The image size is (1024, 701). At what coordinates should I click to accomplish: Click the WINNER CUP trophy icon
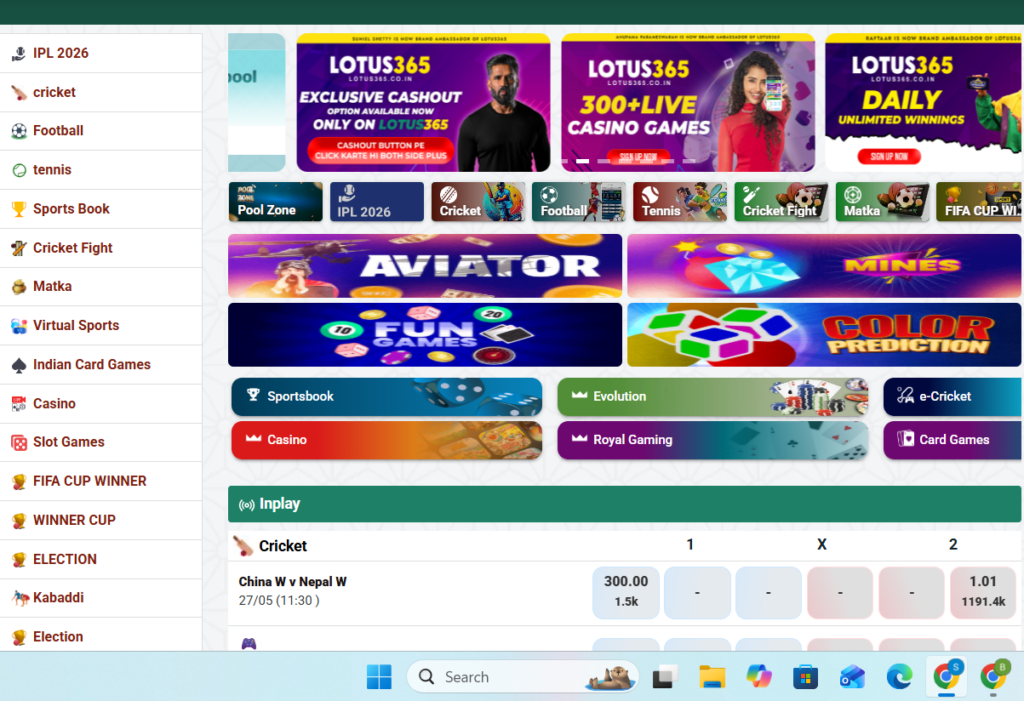pyautogui.click(x=19, y=521)
